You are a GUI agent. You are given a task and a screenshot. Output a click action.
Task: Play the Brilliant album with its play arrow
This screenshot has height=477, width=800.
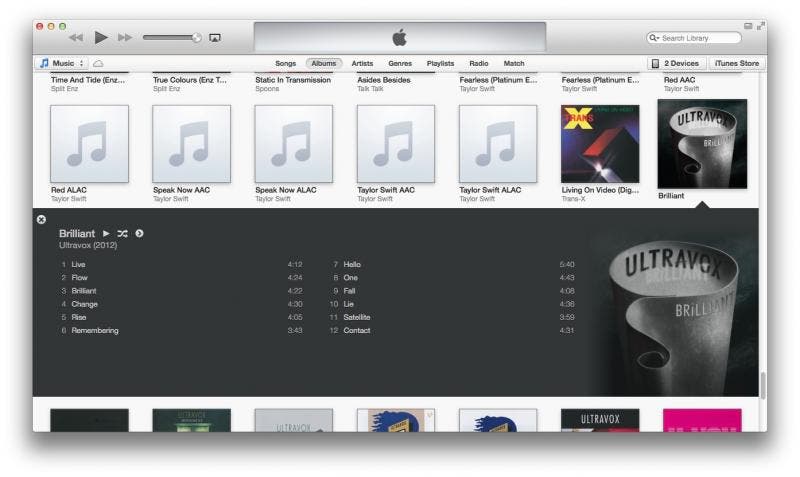[x=106, y=233]
